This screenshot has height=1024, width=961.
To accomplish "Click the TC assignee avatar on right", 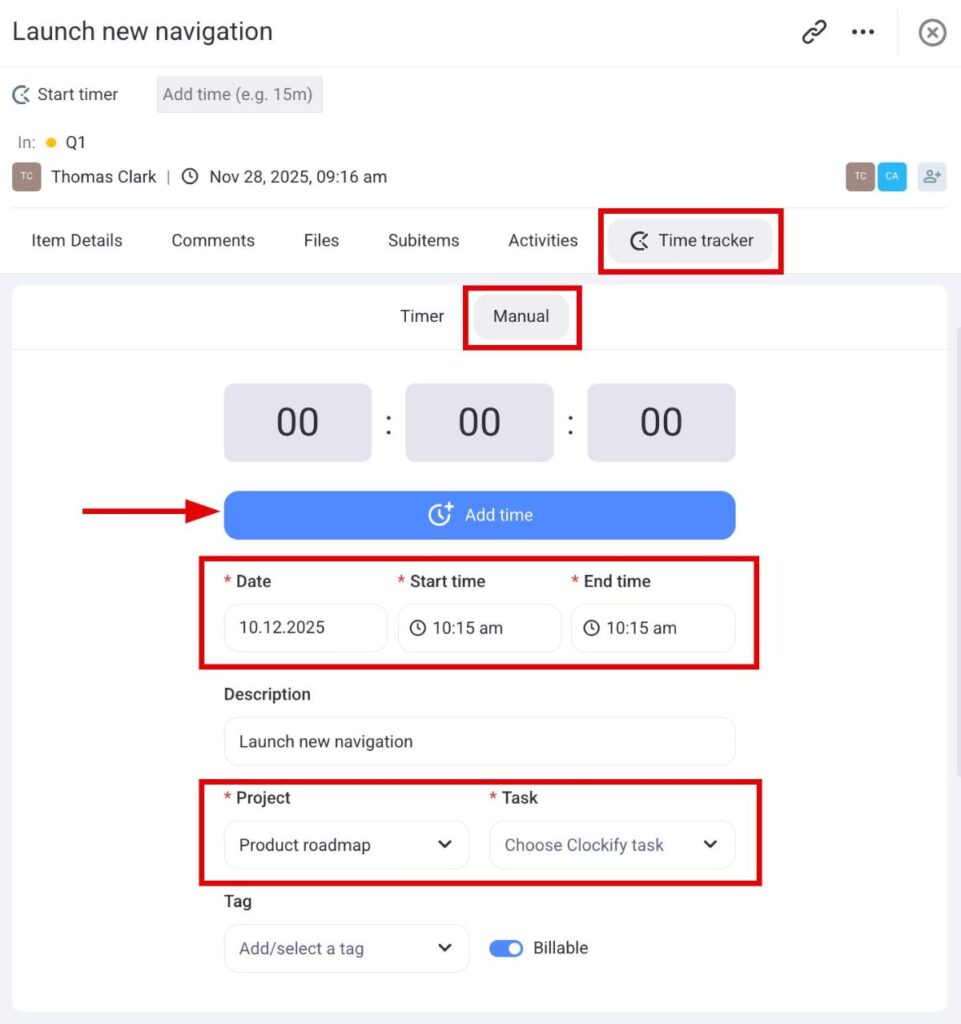I will point(860,177).
